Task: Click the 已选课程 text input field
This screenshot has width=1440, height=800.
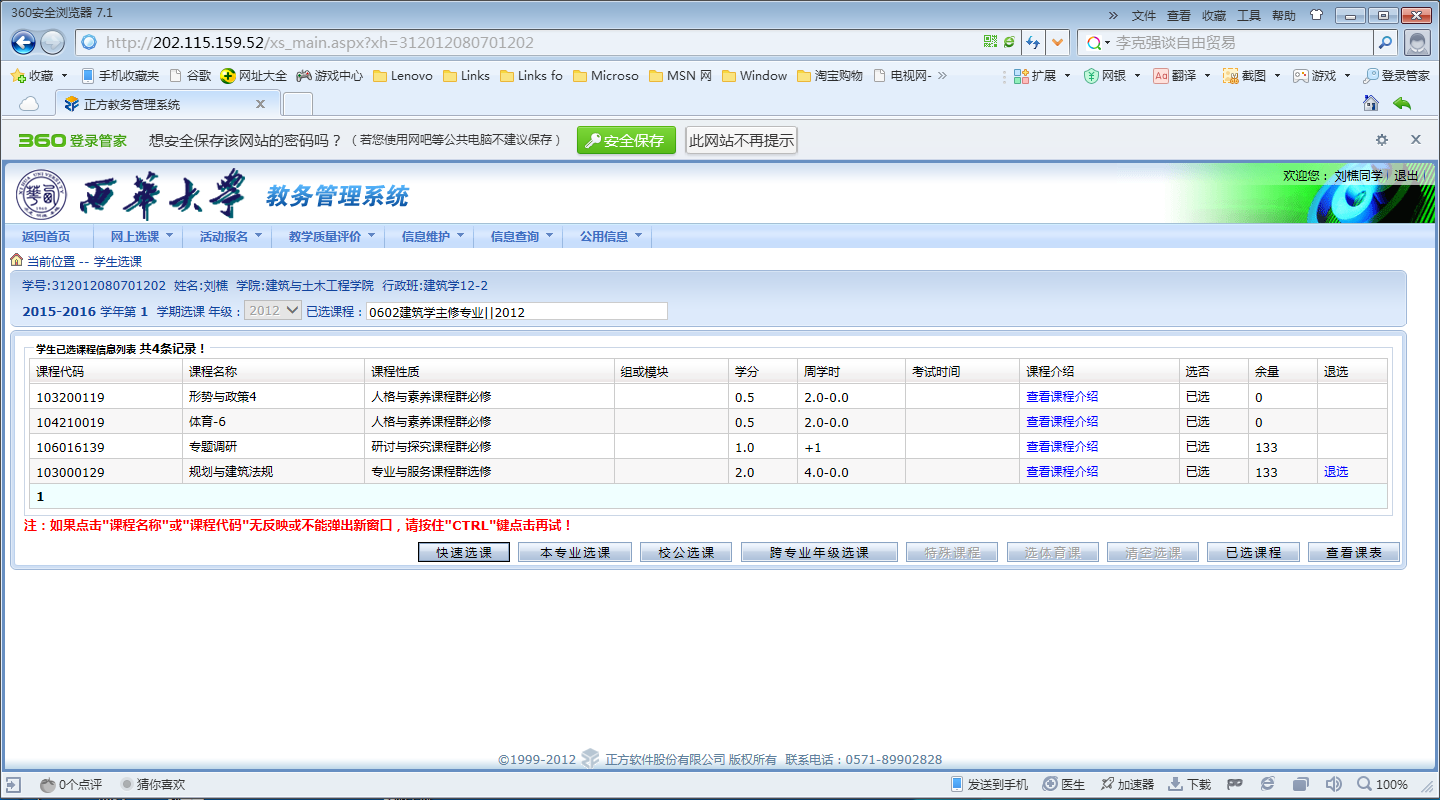Action: (x=516, y=312)
